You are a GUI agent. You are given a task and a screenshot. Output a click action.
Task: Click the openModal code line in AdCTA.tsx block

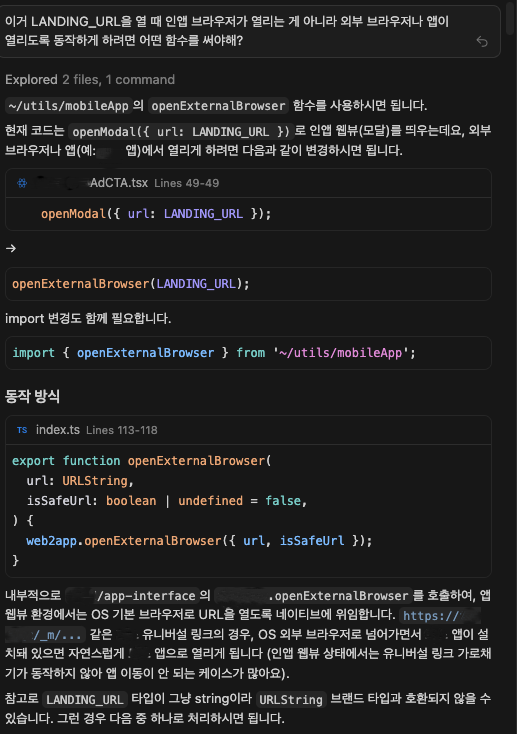tap(156, 214)
